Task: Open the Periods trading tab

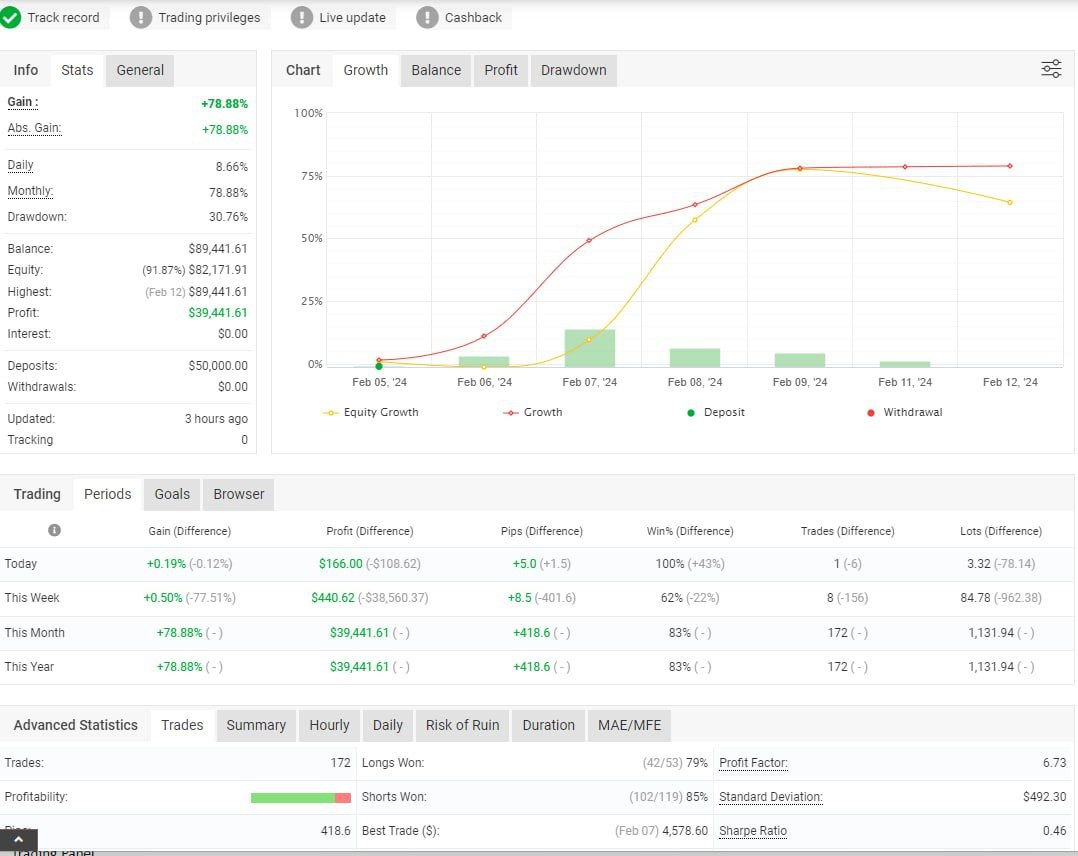Action: [x=107, y=494]
